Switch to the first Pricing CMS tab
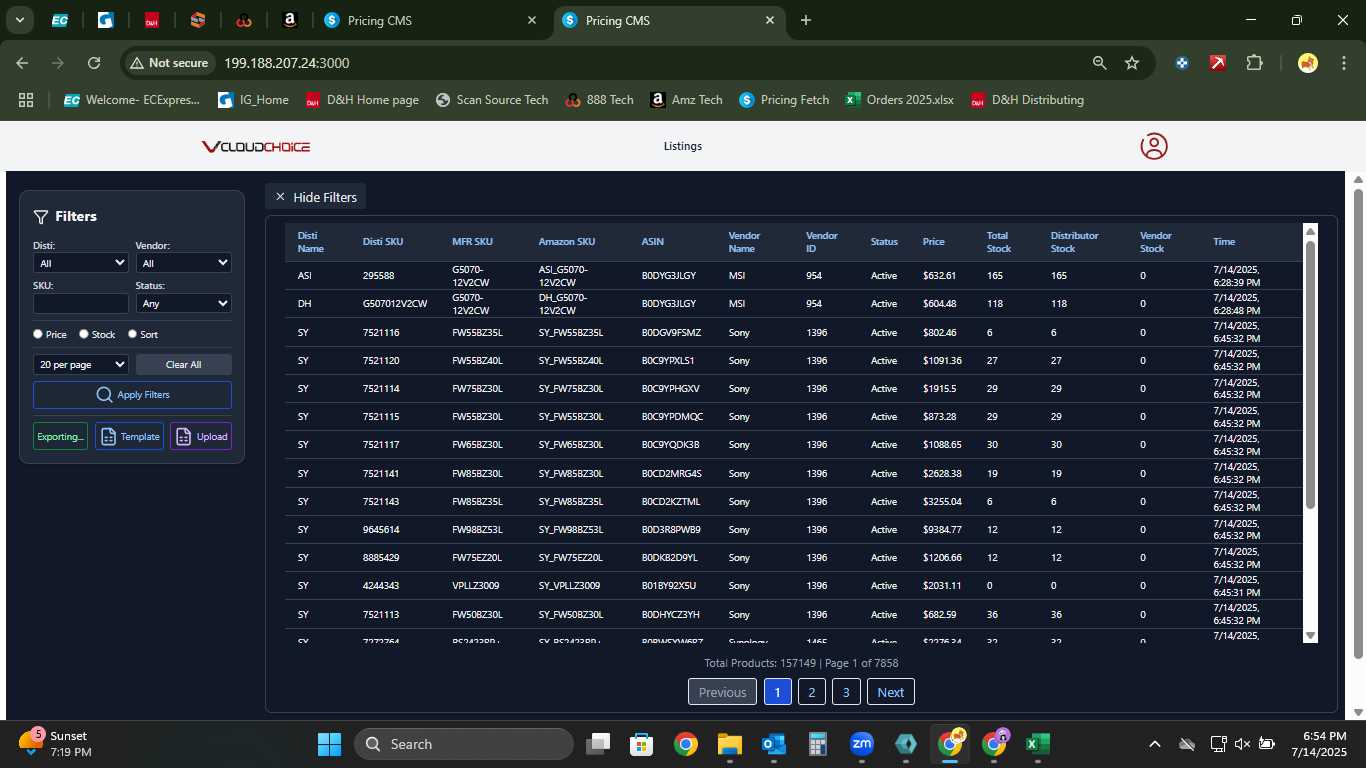This screenshot has height=768, width=1366. [x=431, y=20]
